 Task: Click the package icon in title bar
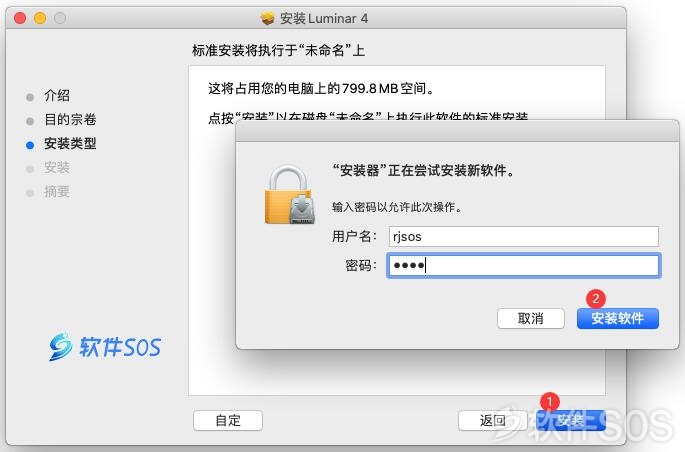click(x=267, y=18)
